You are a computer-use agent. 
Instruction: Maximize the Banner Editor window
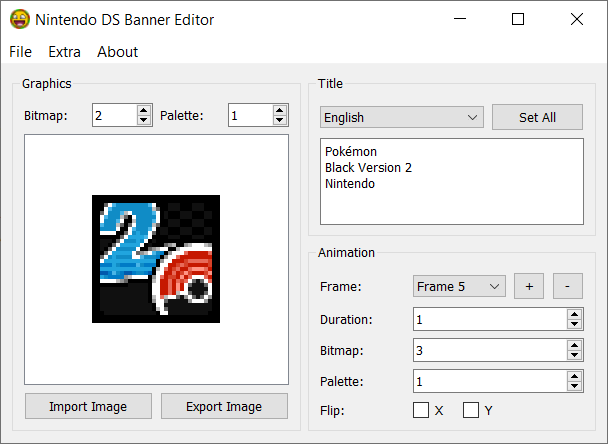tap(518, 19)
